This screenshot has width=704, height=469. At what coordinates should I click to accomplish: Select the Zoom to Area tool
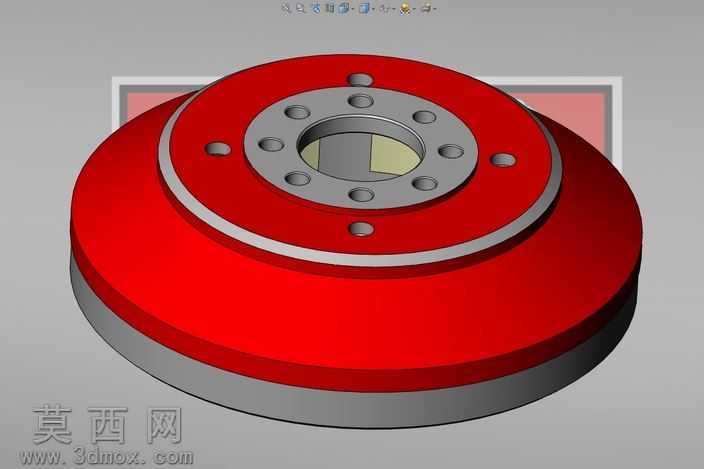(x=300, y=8)
